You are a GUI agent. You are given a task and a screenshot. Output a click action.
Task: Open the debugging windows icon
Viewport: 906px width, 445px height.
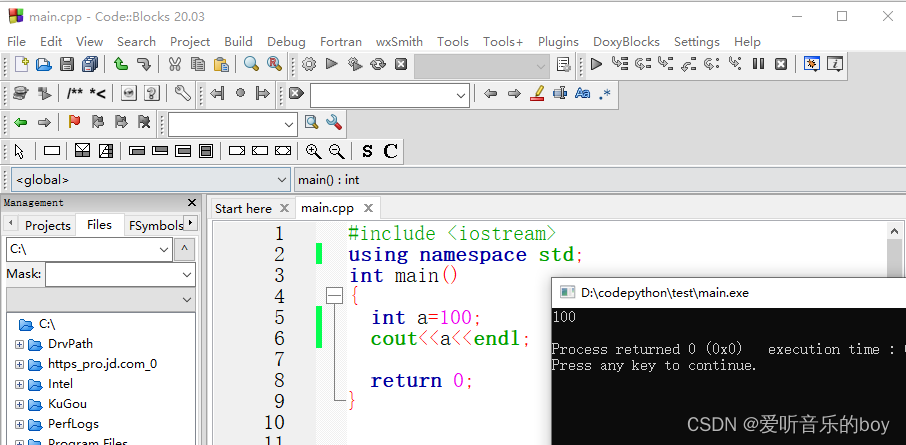click(x=812, y=64)
